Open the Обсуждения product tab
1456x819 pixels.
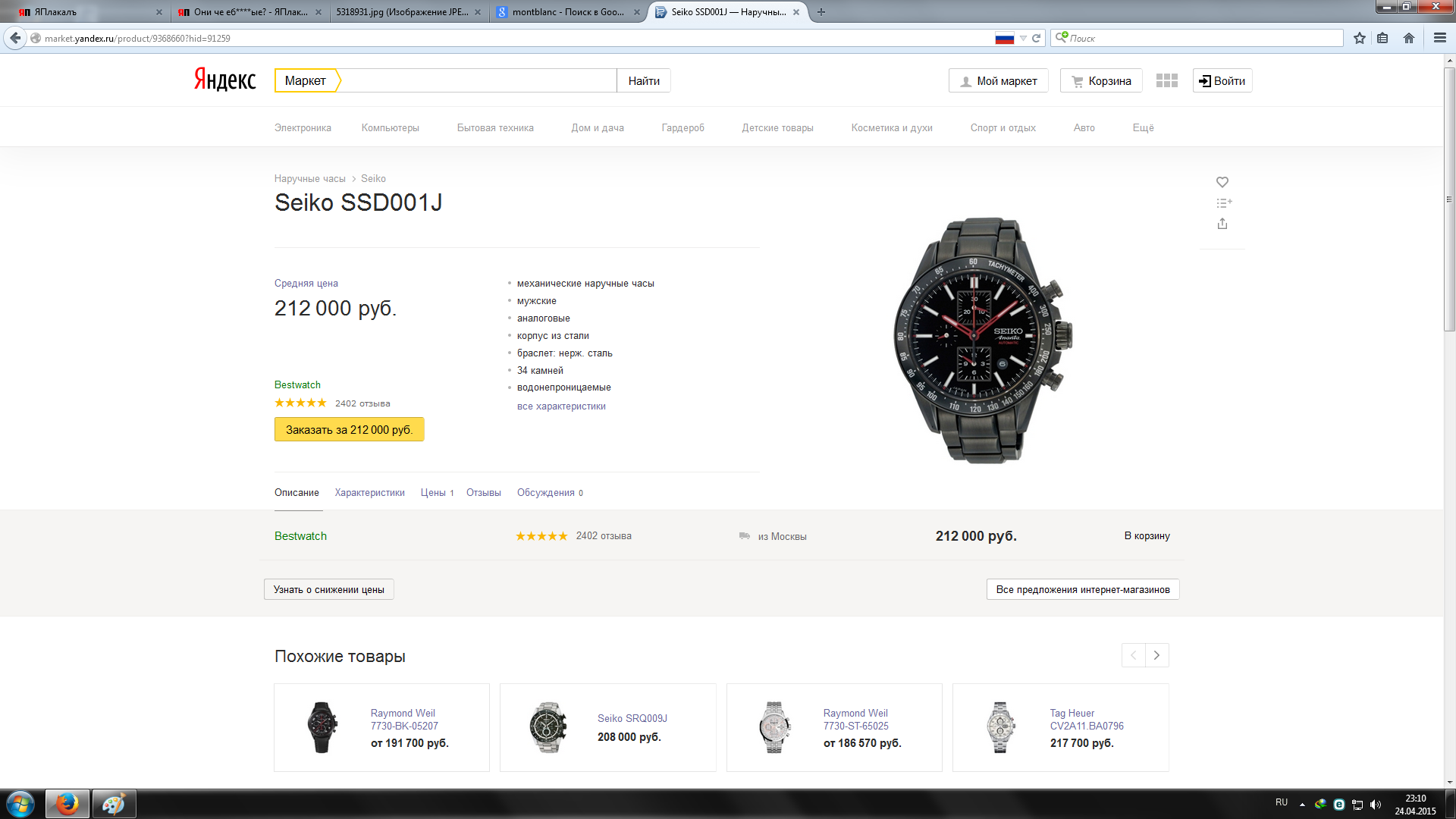tap(550, 493)
